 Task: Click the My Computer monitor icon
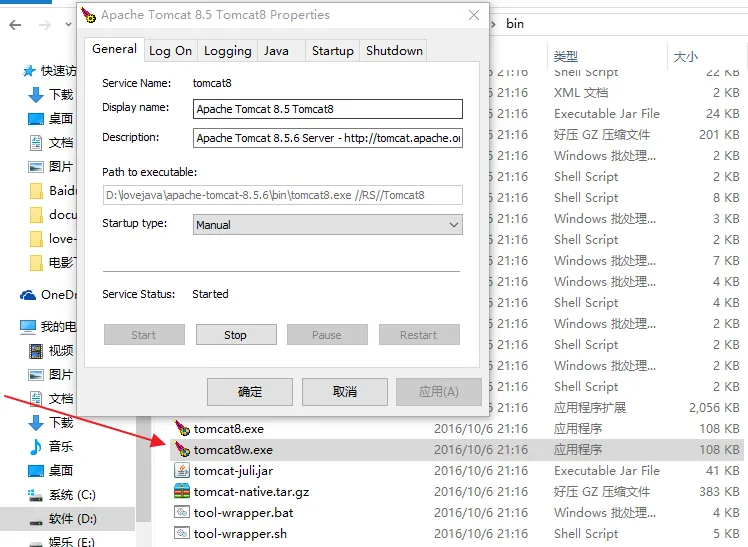coord(28,327)
